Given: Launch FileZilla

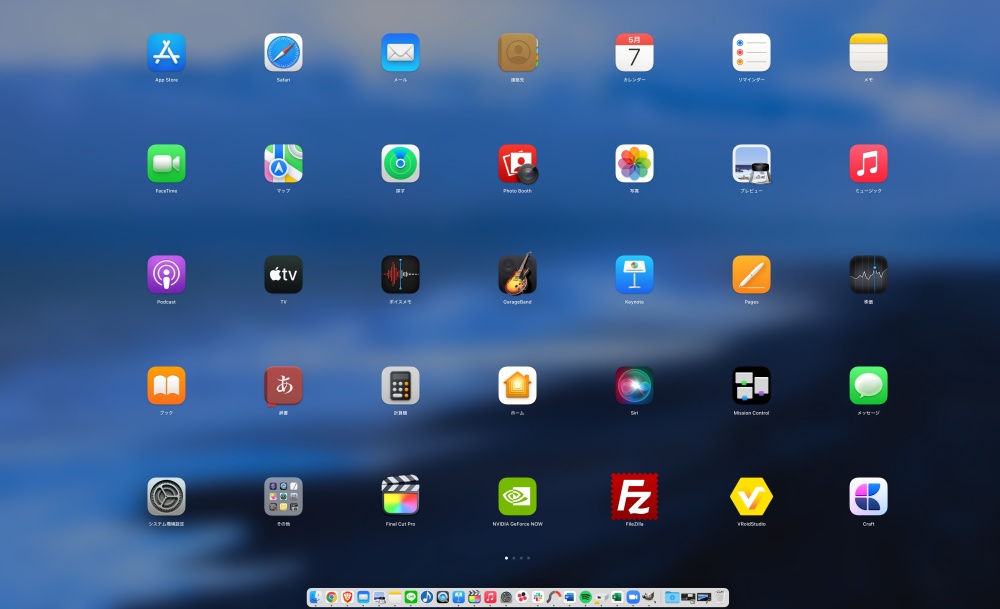Looking at the screenshot, I should (635, 496).
